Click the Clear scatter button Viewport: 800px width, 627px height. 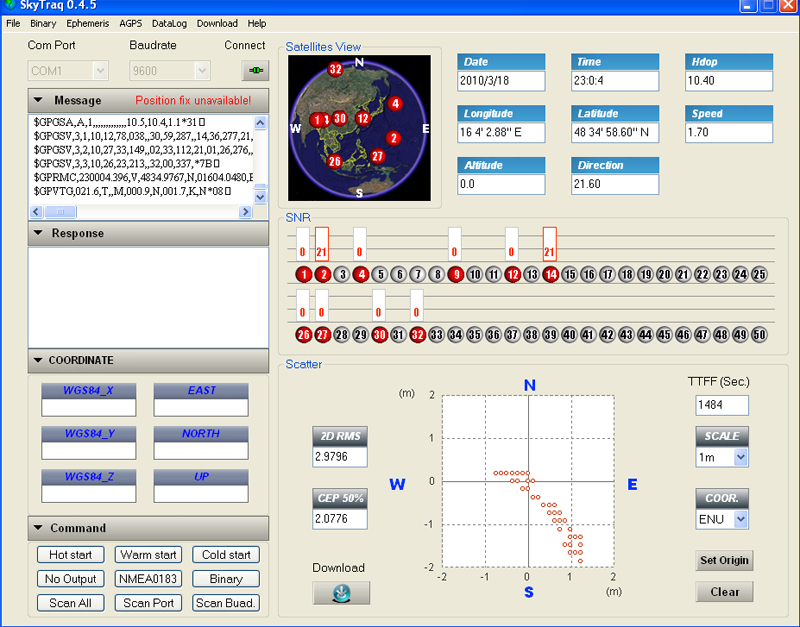[x=724, y=592]
